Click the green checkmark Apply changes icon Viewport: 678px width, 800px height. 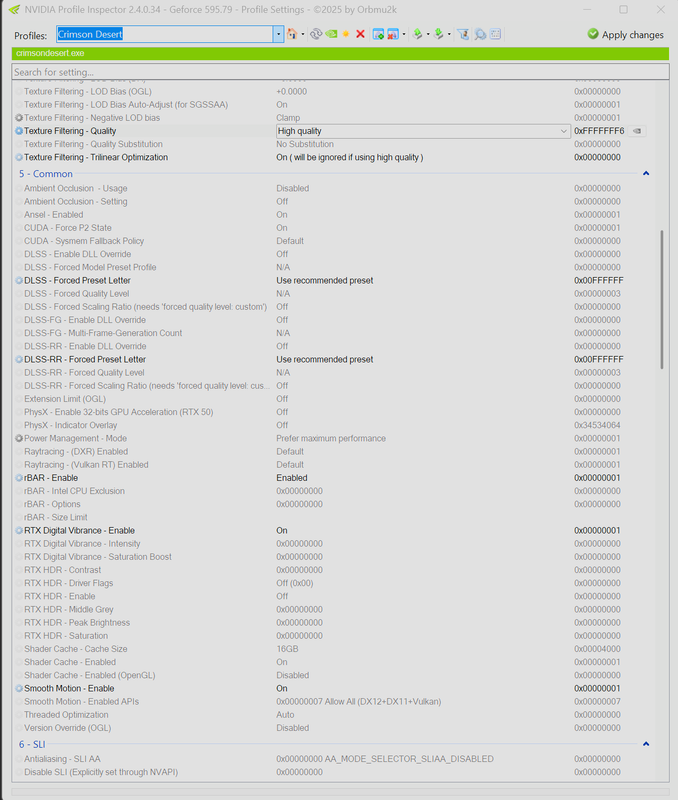[x=593, y=34]
